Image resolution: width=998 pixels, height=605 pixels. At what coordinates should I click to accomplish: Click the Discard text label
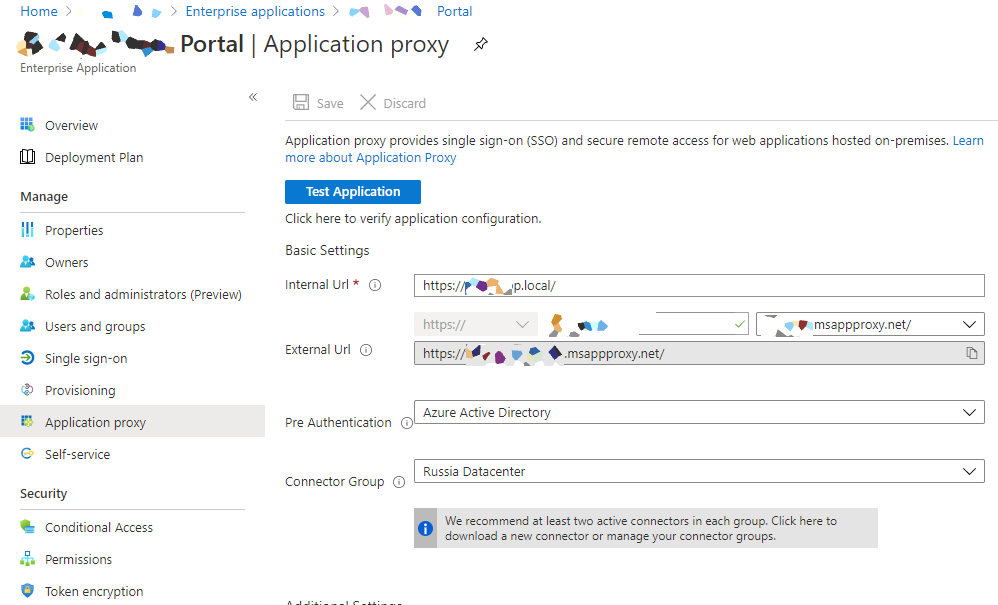pyautogui.click(x=405, y=103)
